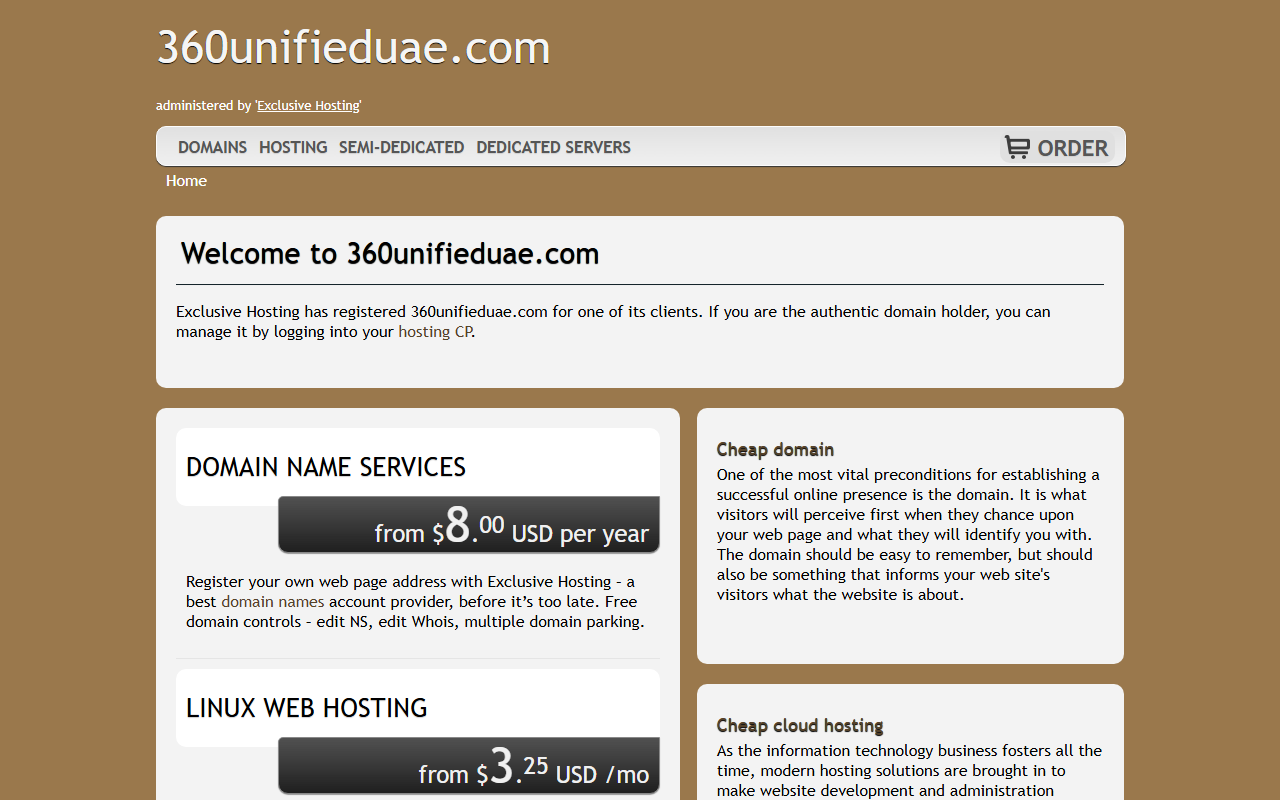Click the shopping cart icon beside ORDER
1280x800 pixels.
pos(1017,147)
